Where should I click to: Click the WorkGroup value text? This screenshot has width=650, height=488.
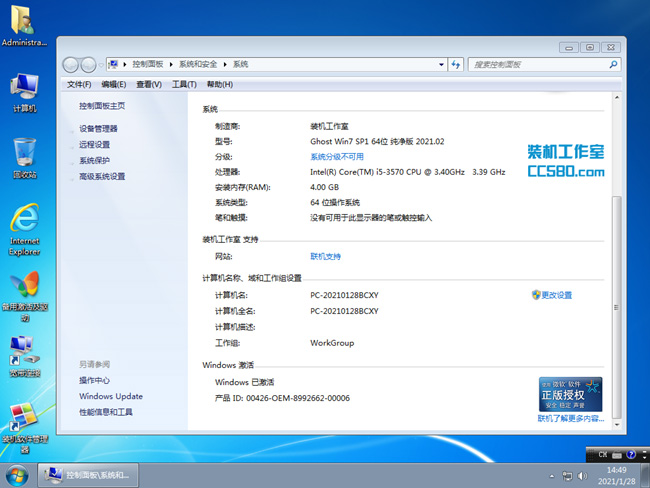coord(332,343)
